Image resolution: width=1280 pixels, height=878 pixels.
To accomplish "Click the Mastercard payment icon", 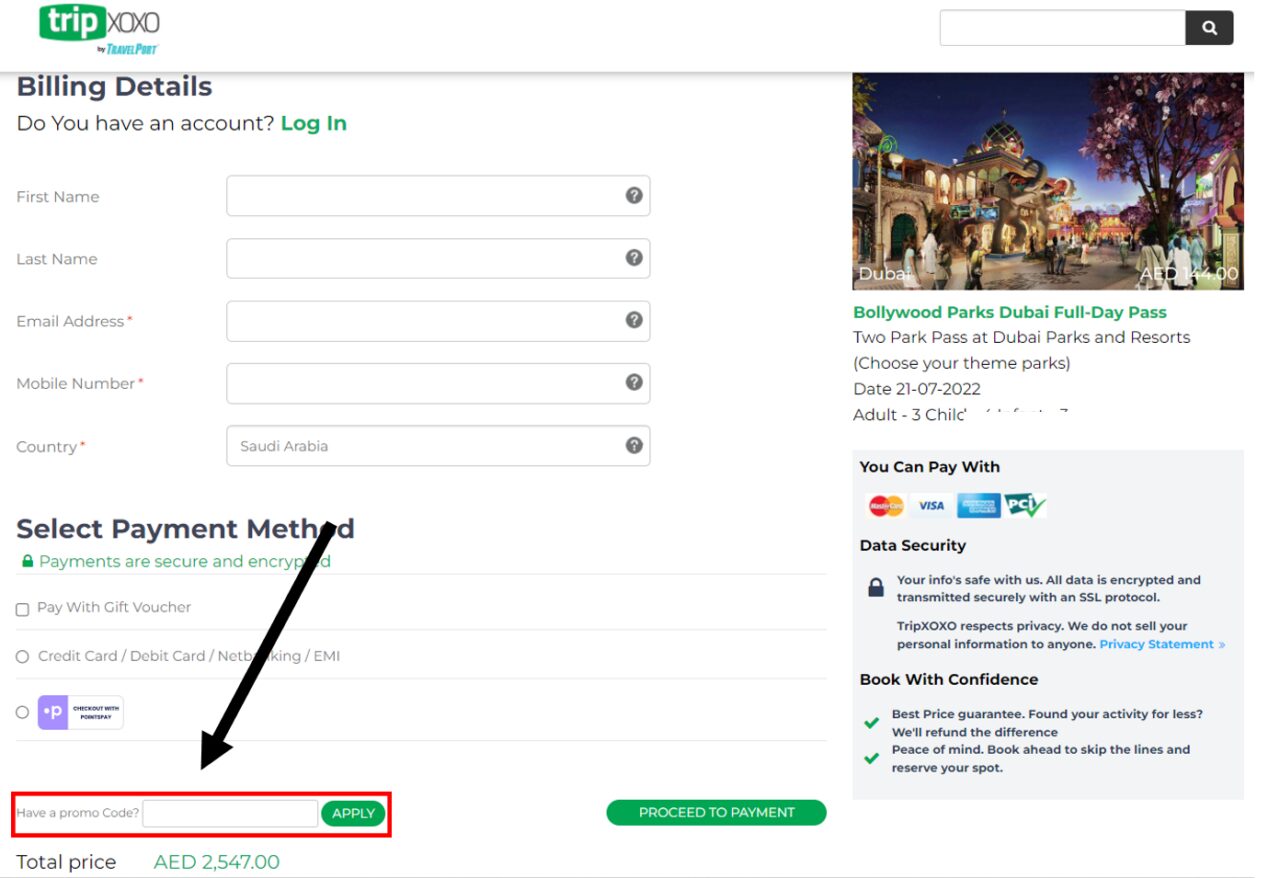I will click(x=886, y=506).
